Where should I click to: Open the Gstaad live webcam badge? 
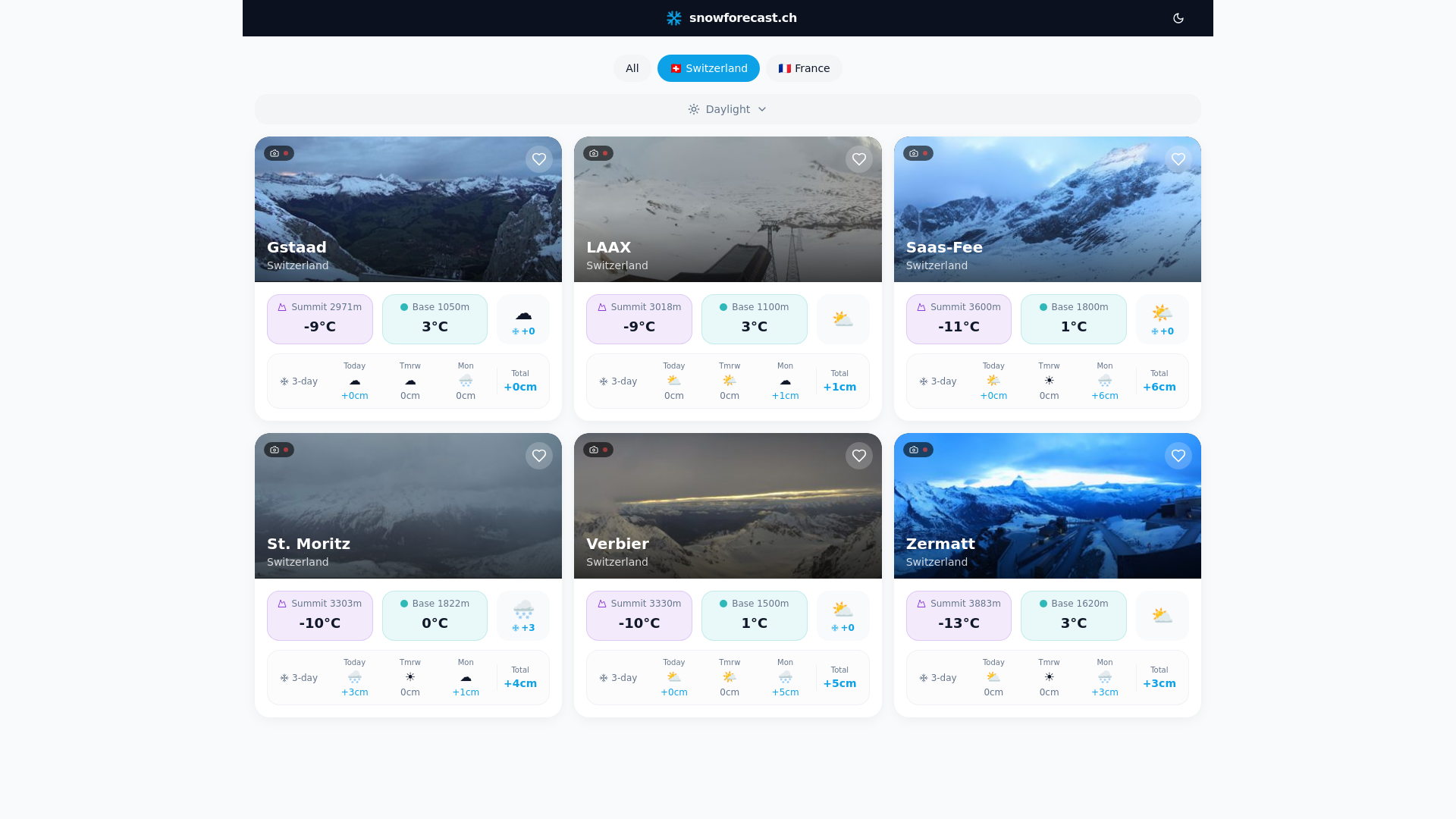click(279, 153)
